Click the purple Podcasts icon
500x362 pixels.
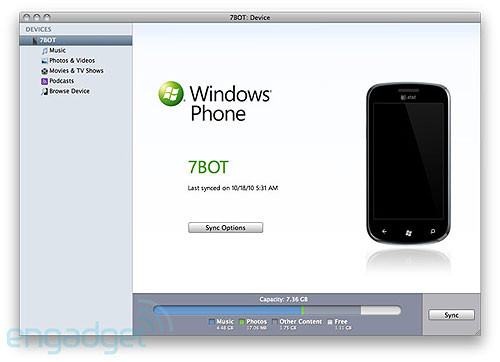click(44, 81)
